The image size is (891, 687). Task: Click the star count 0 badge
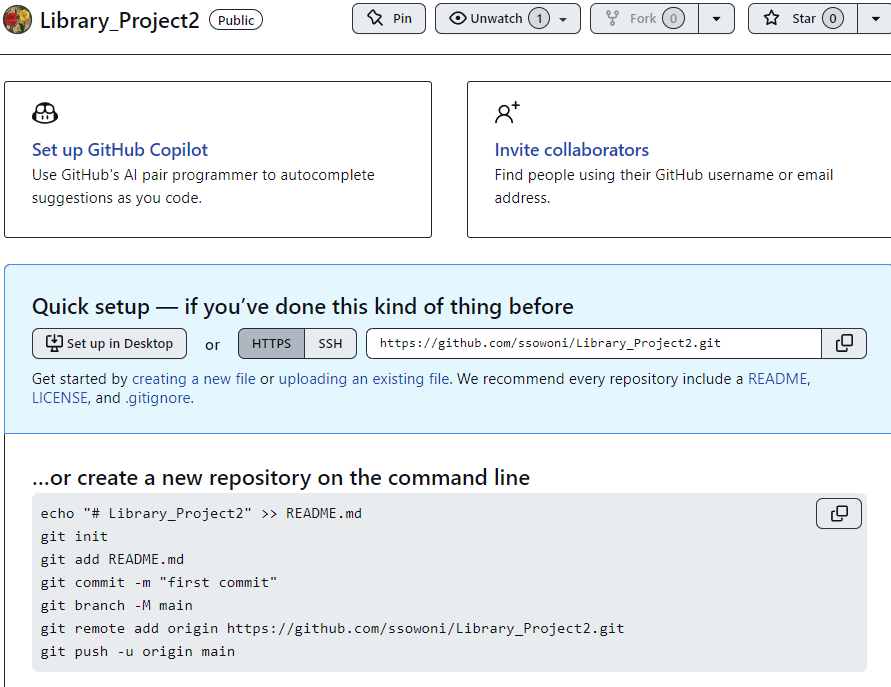tap(832, 19)
